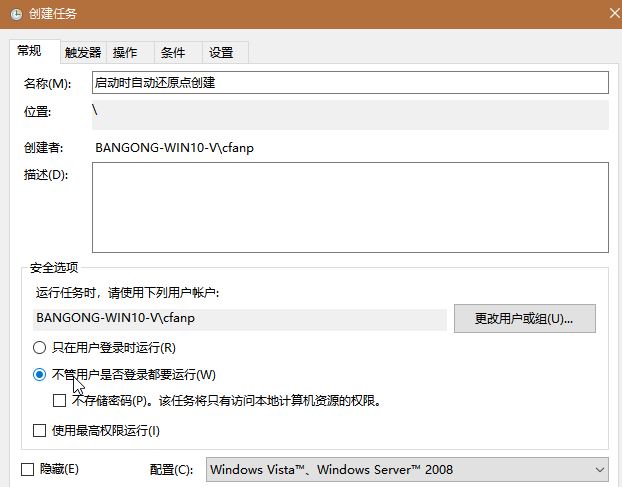The width and height of the screenshot is (622, 487).
Task: Select the 设置 tab
Action: pyautogui.click(x=221, y=53)
